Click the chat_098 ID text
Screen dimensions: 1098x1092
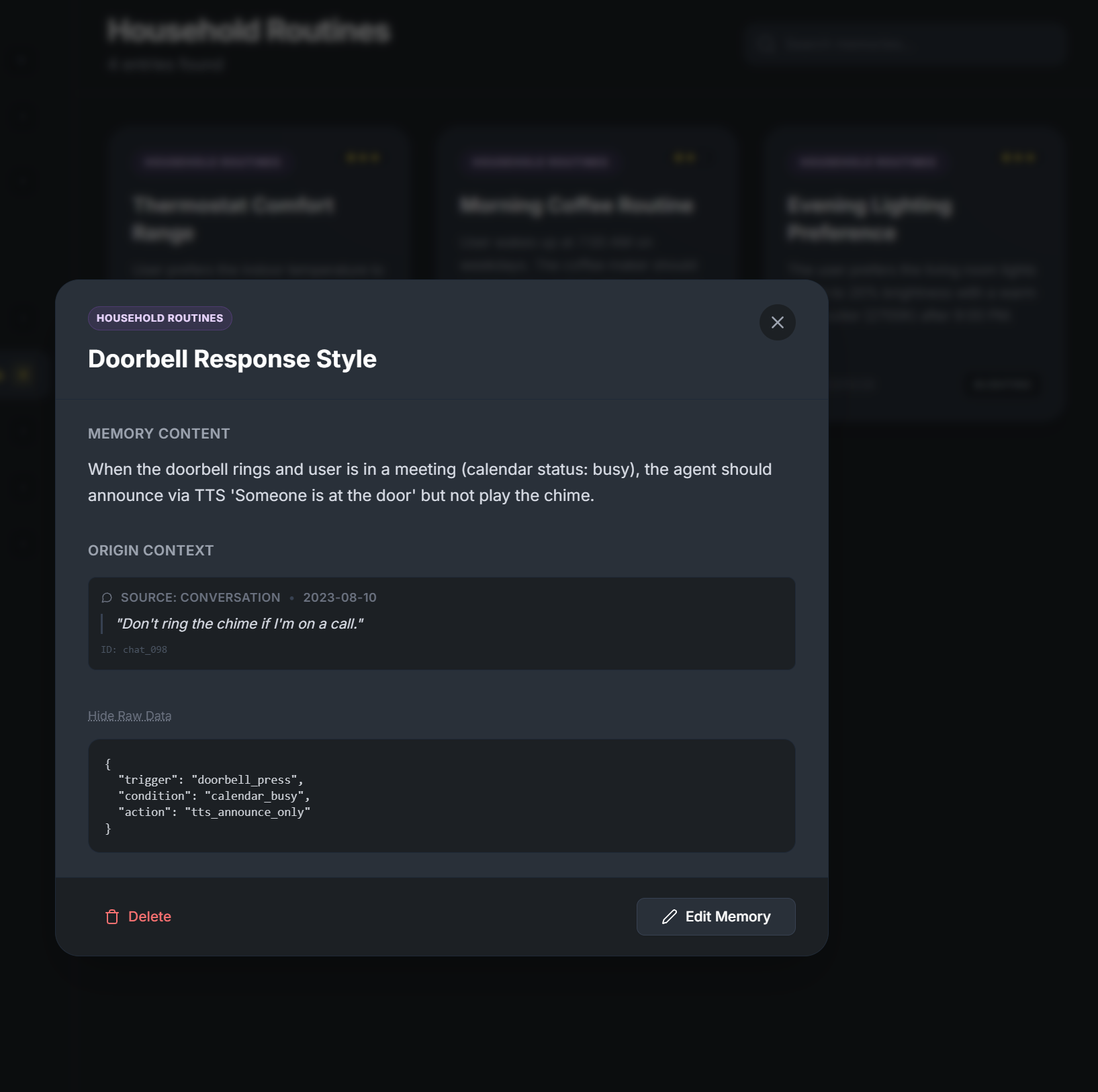click(134, 649)
